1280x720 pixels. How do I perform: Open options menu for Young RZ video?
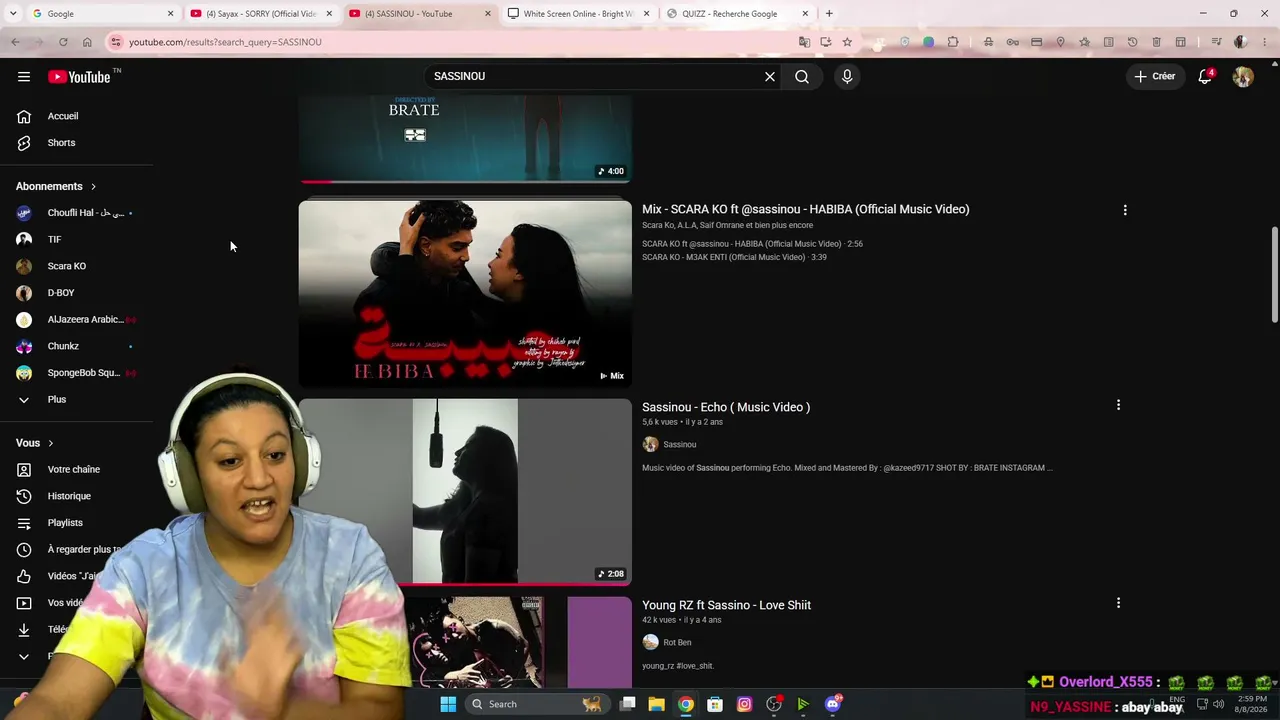point(1118,603)
